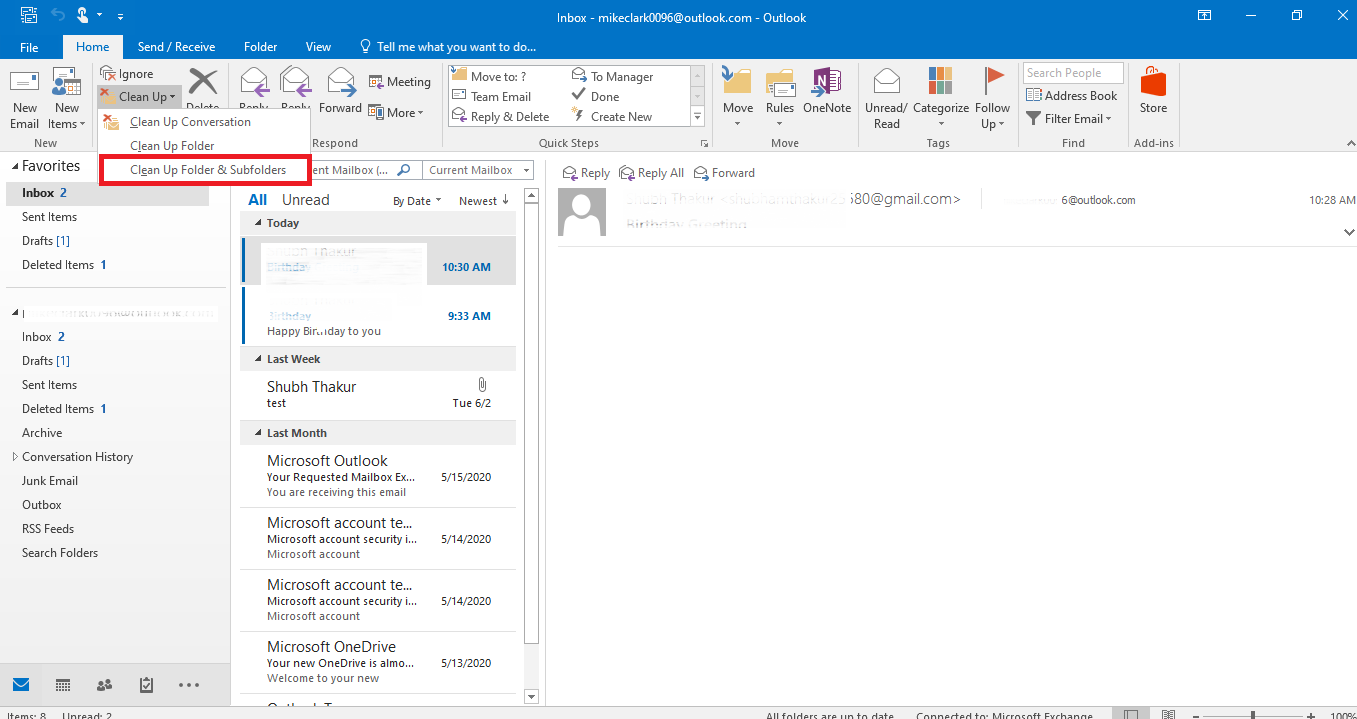
Task: Collapse the Last Week group
Action: pyautogui.click(x=258, y=359)
